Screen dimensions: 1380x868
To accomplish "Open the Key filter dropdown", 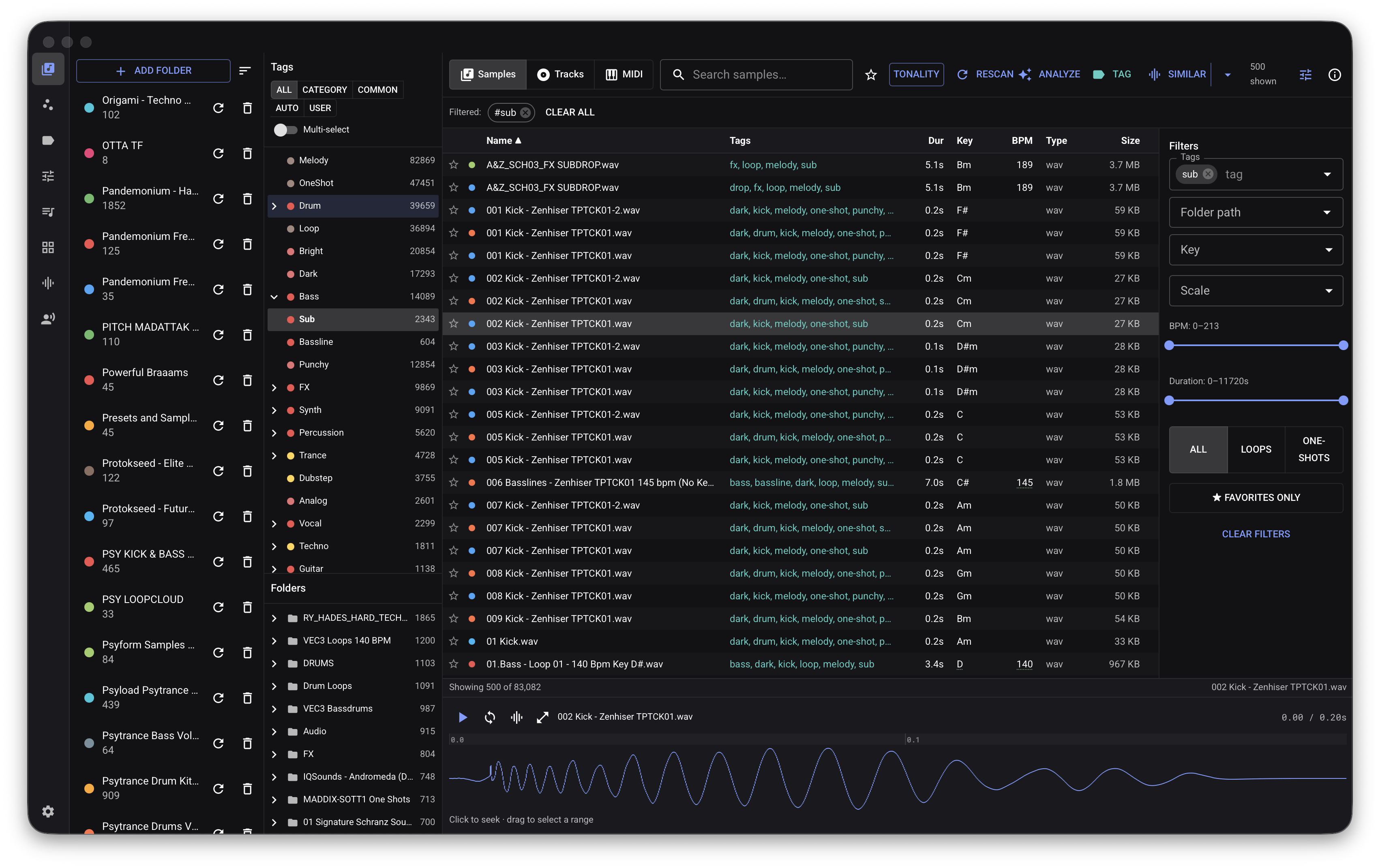I will click(x=1256, y=250).
